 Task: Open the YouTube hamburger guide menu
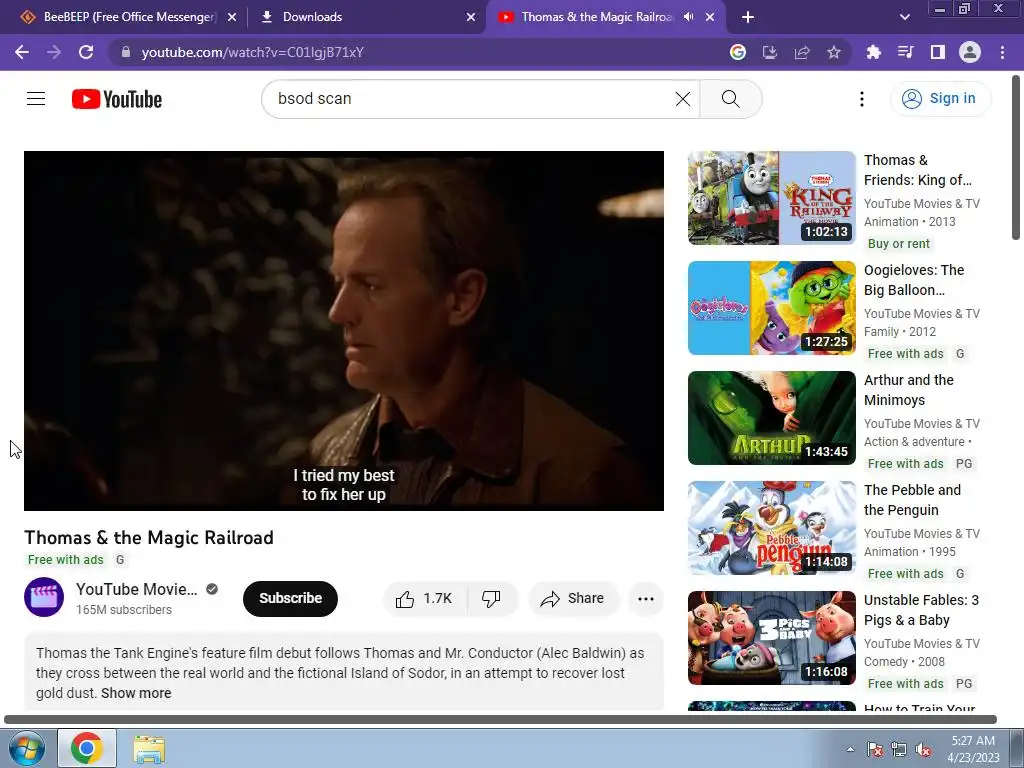click(36, 99)
